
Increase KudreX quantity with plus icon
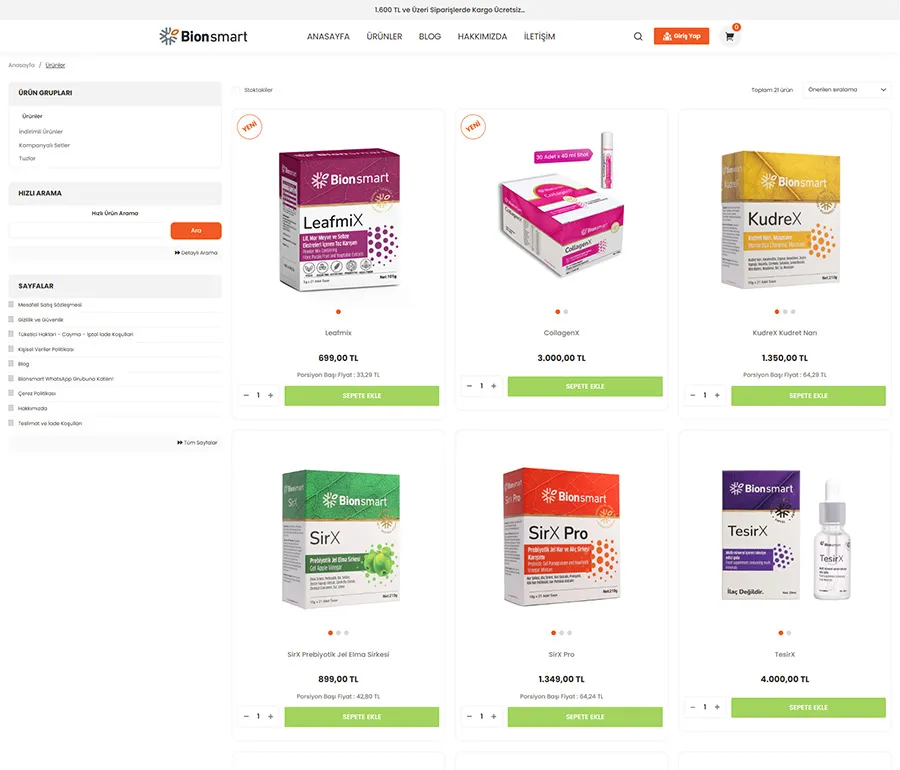pyautogui.click(x=717, y=395)
